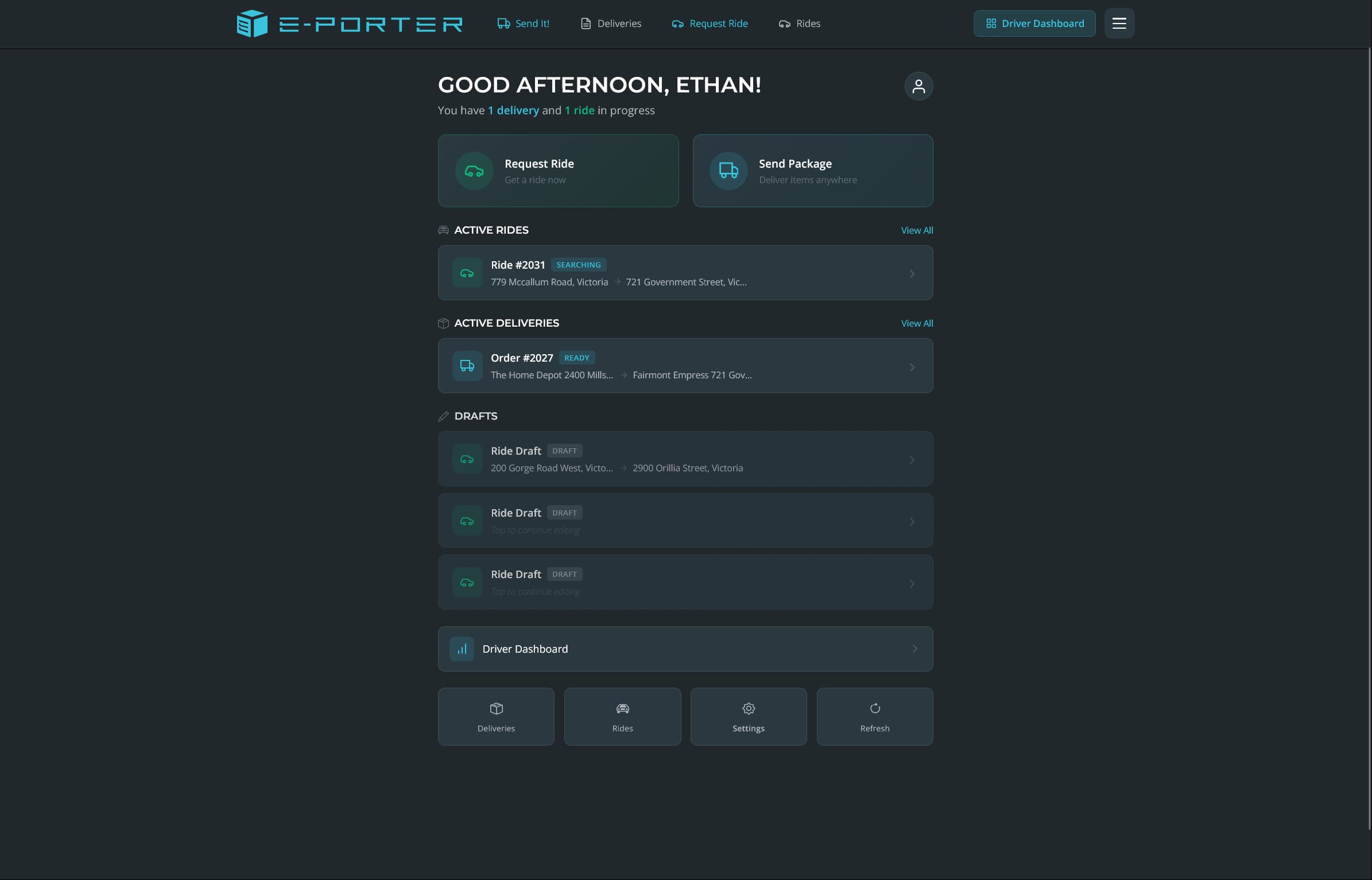The image size is (1372, 880).
Task: Click the SEARCHING status badge
Action: click(x=578, y=265)
